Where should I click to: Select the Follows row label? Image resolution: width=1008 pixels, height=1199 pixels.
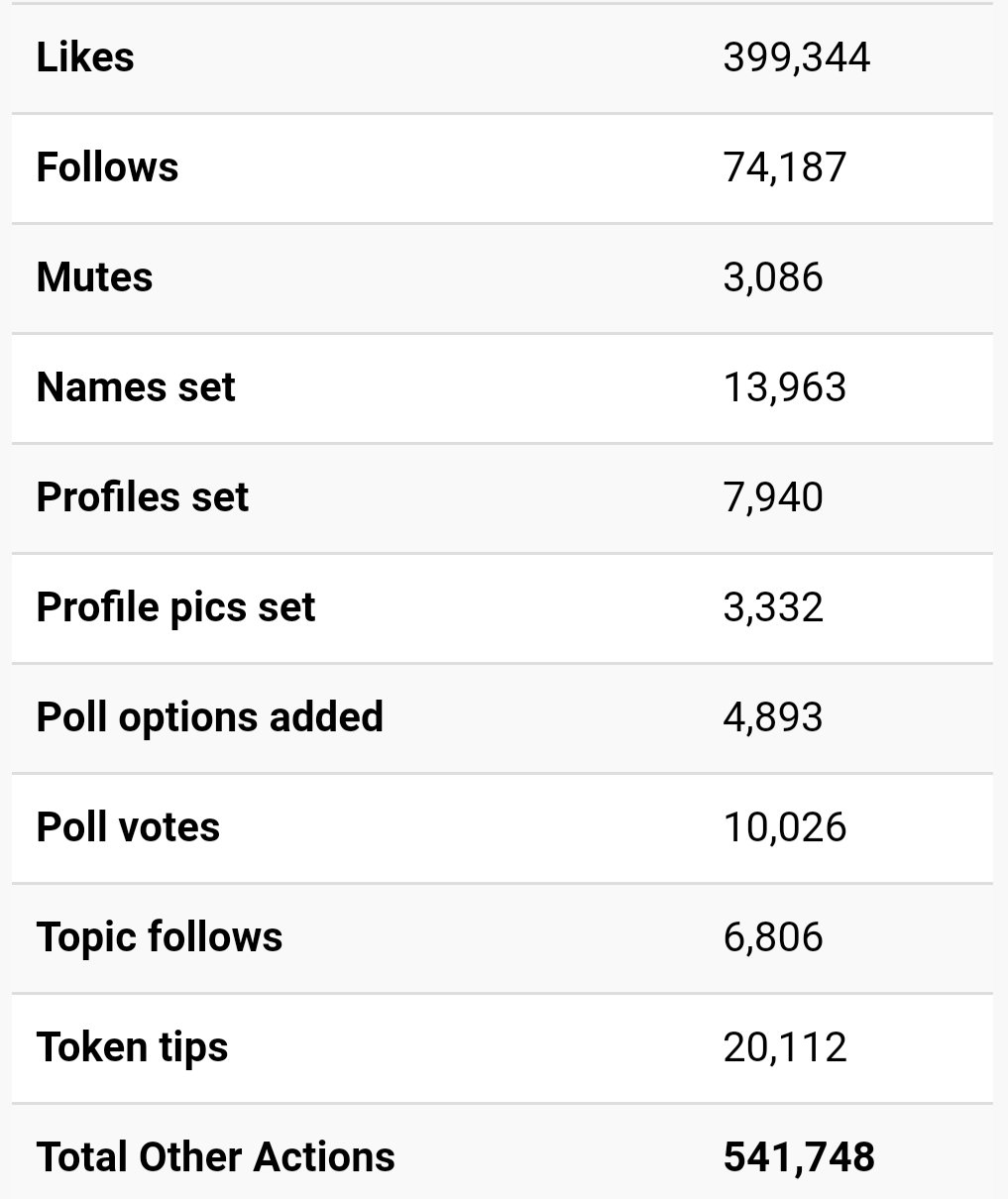click(x=107, y=167)
